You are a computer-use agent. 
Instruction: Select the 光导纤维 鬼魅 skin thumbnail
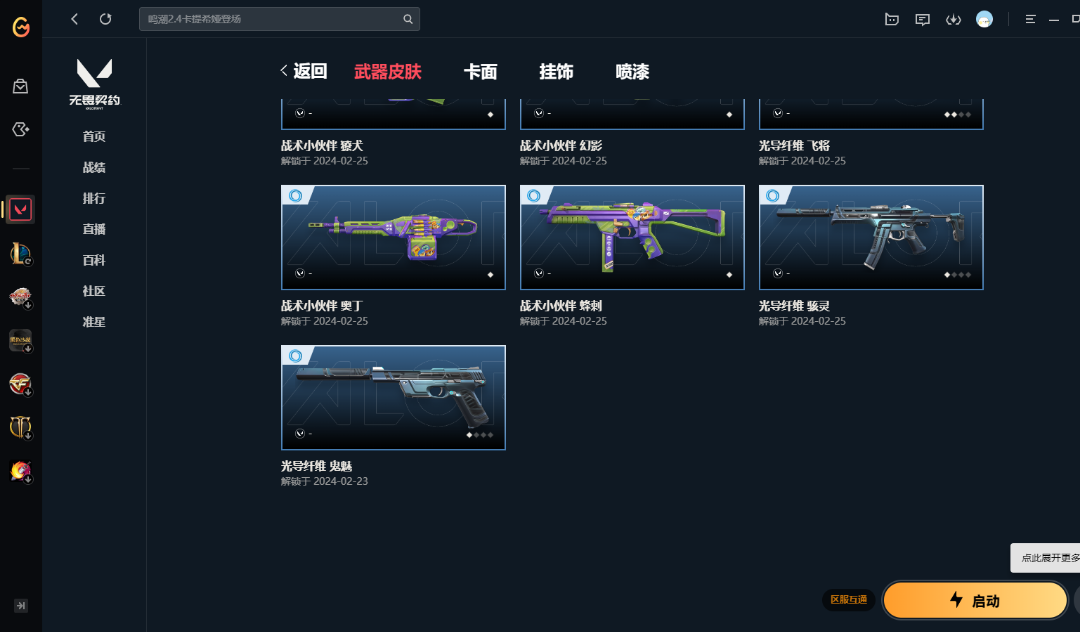pyautogui.click(x=393, y=398)
